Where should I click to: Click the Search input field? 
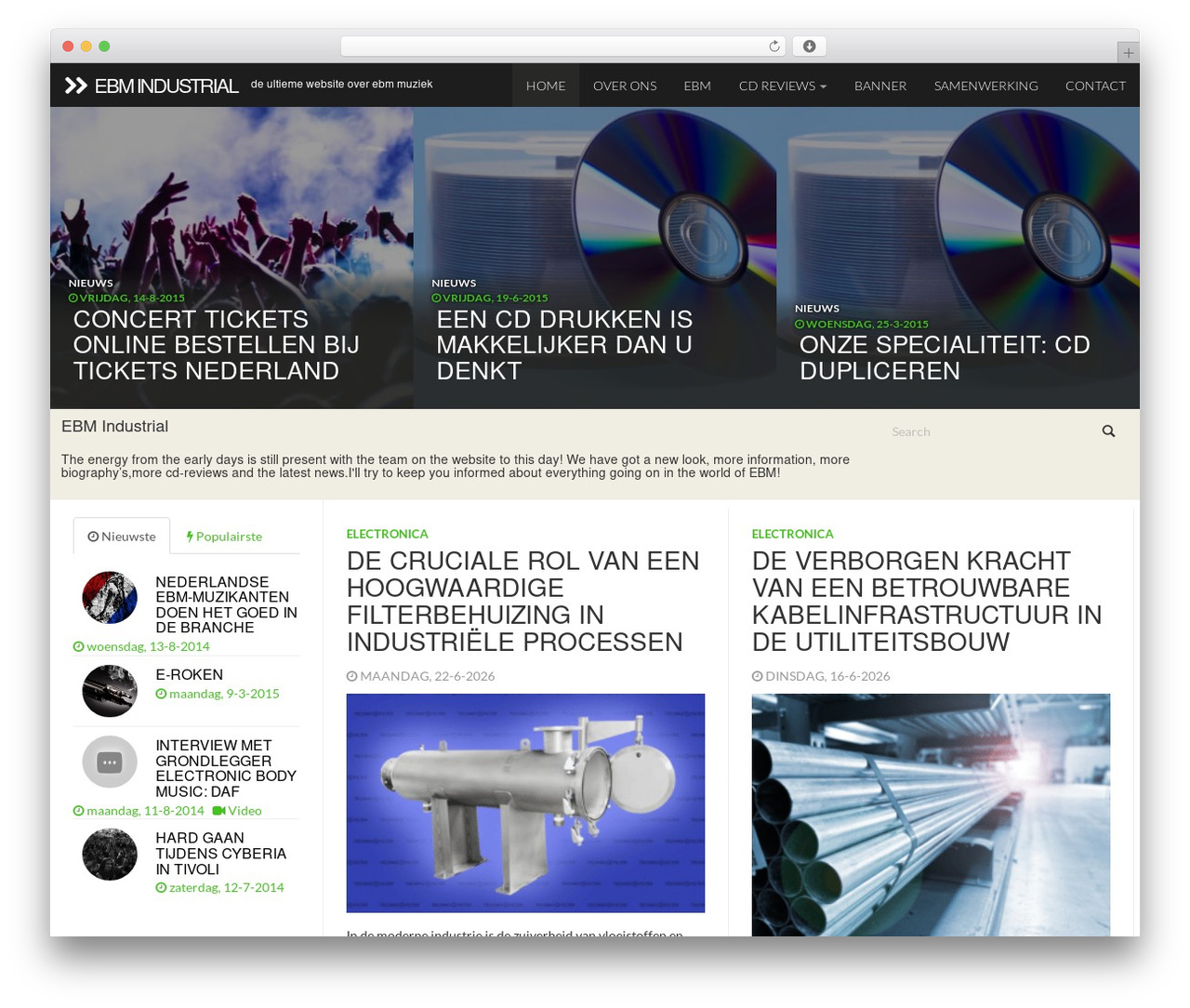click(990, 431)
